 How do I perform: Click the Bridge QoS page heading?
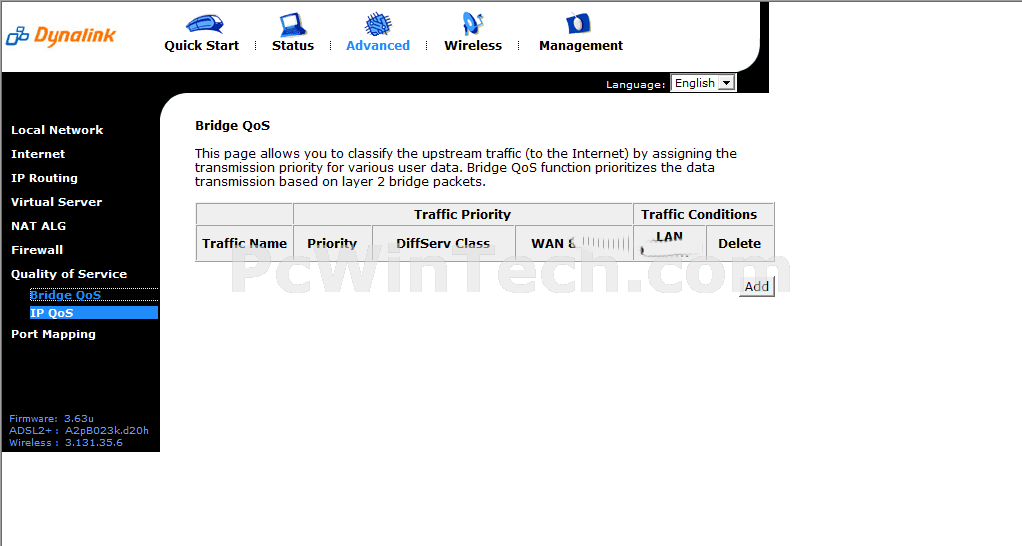pyautogui.click(x=233, y=126)
